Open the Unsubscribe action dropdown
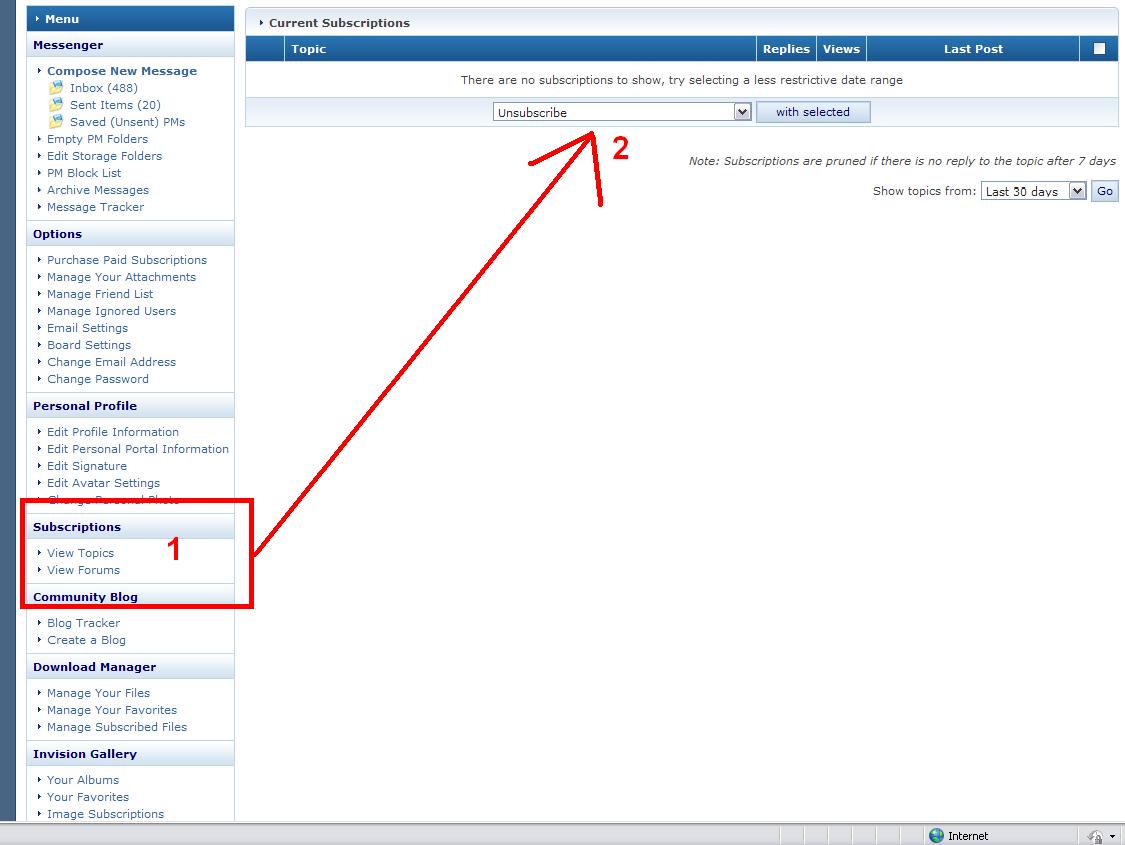 pos(621,112)
